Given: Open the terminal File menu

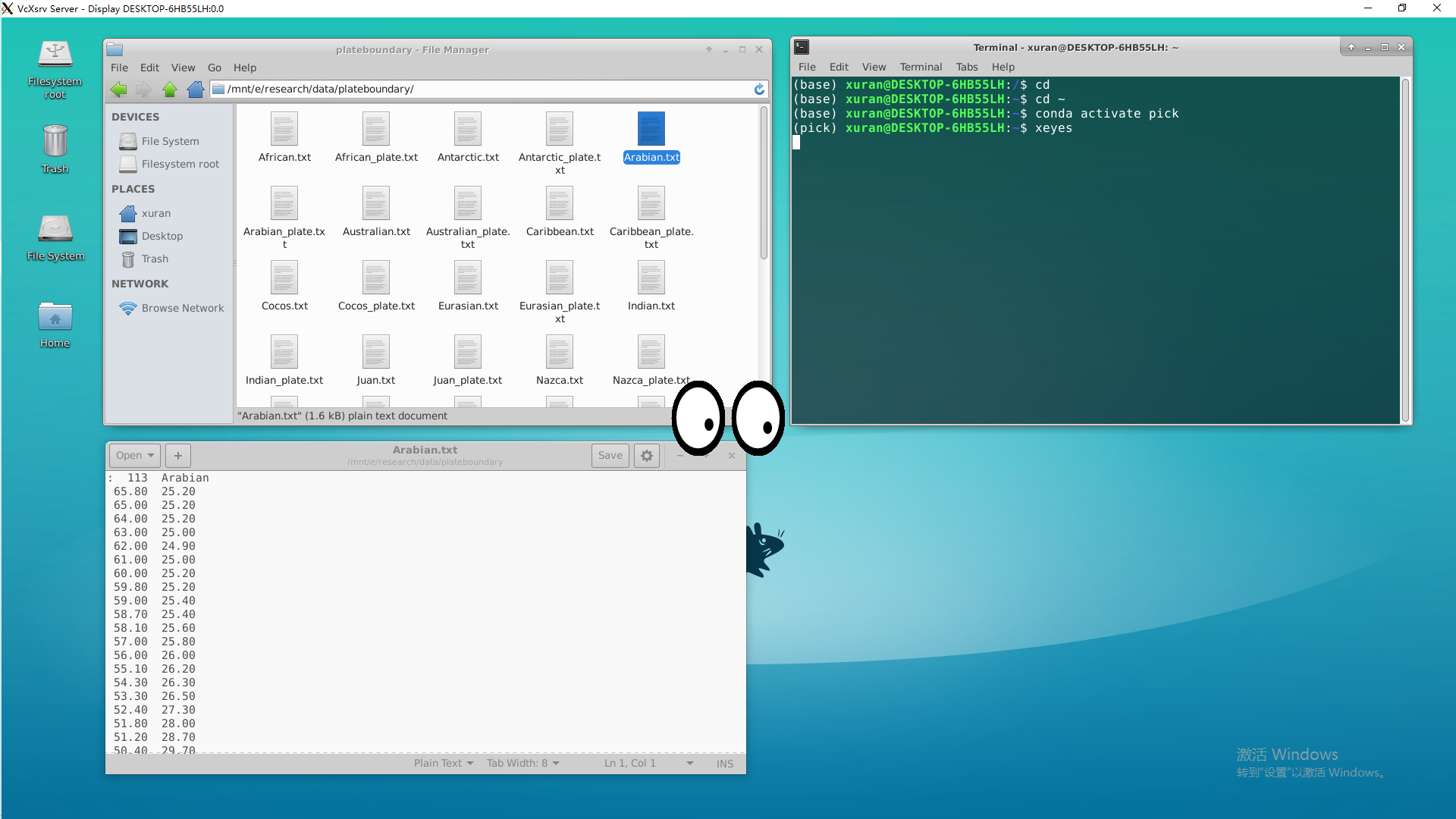Looking at the screenshot, I should pyautogui.click(x=807, y=67).
